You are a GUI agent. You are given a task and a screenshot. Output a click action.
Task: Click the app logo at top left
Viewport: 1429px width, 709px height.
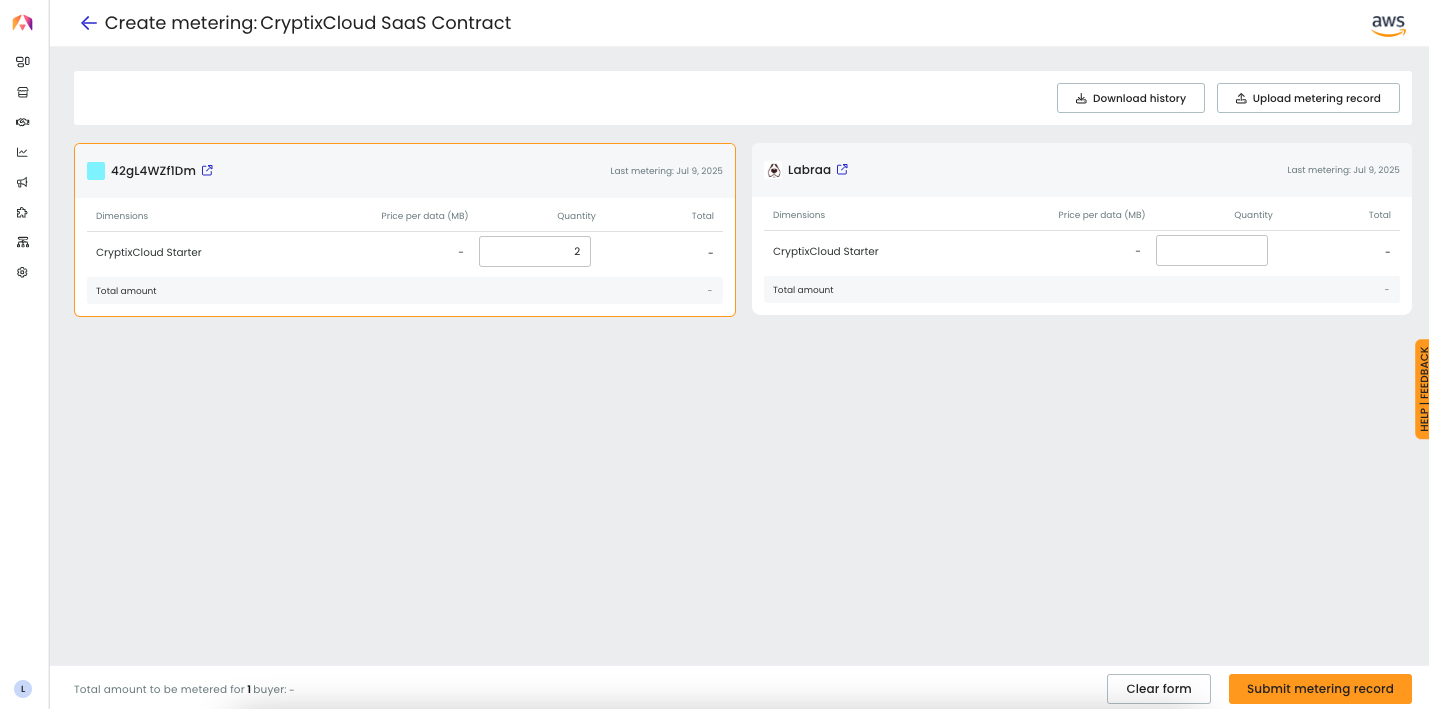point(22,23)
